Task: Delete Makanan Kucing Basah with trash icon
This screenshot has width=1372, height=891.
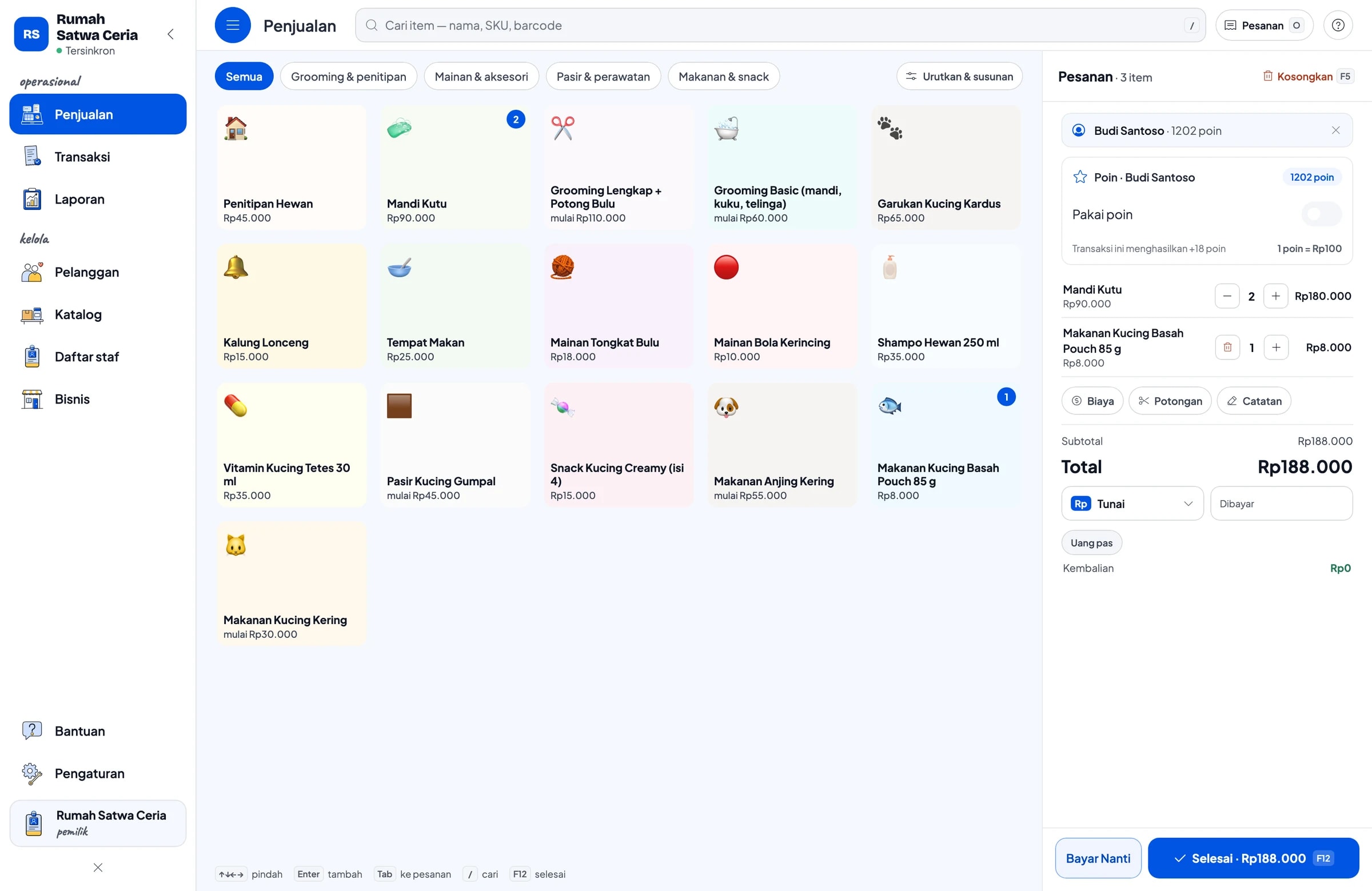Action: coord(1227,347)
